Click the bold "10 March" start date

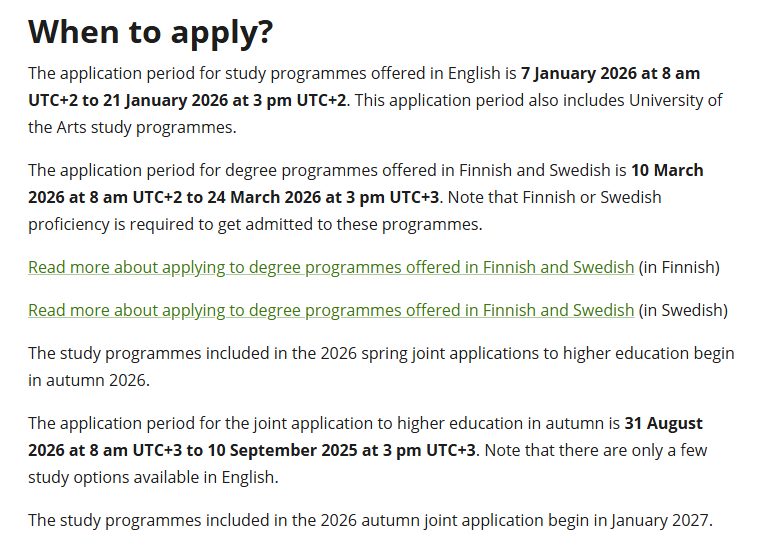667,170
